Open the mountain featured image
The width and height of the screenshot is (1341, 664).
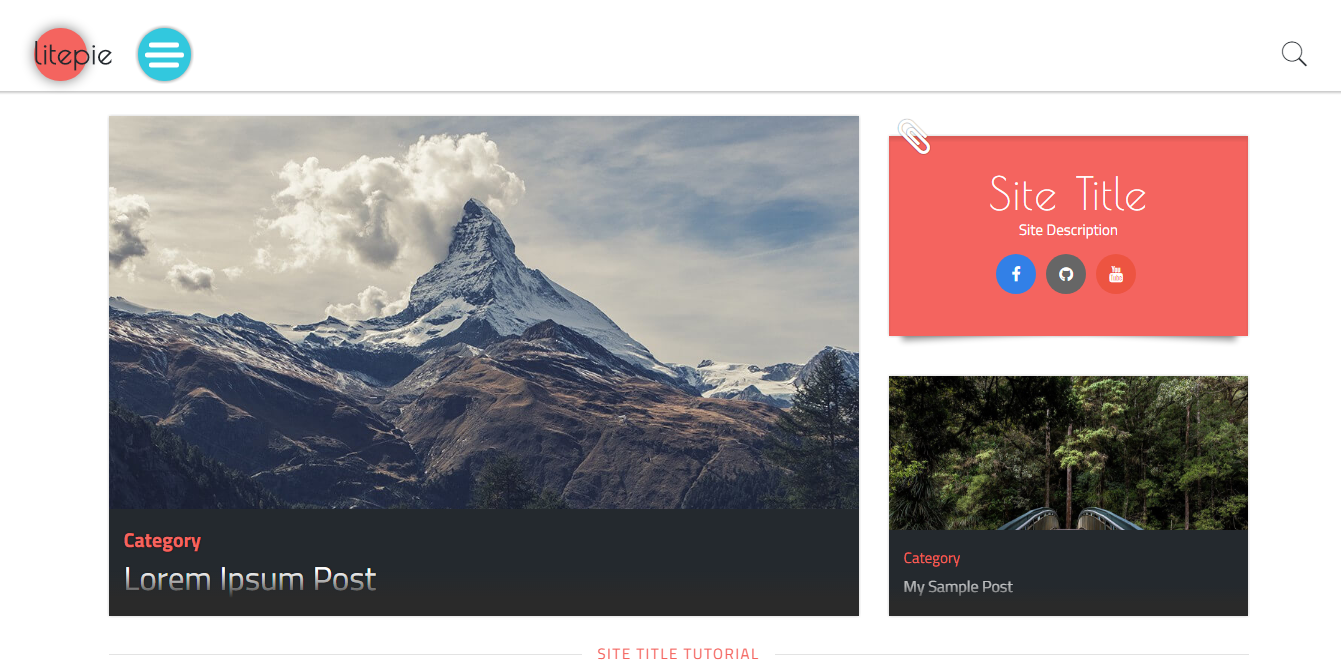(x=484, y=312)
